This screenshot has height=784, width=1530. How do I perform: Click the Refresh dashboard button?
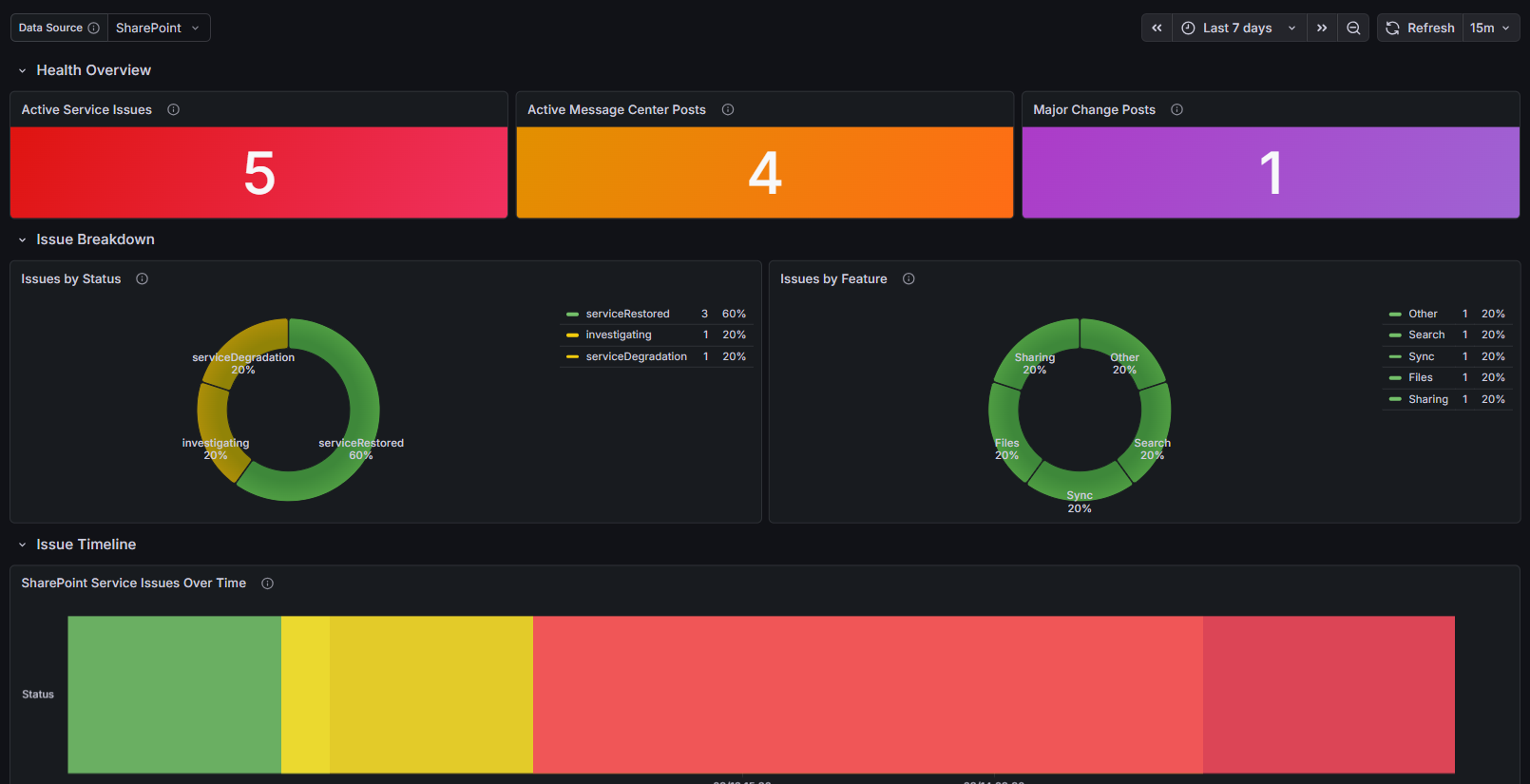pyautogui.click(x=1420, y=28)
